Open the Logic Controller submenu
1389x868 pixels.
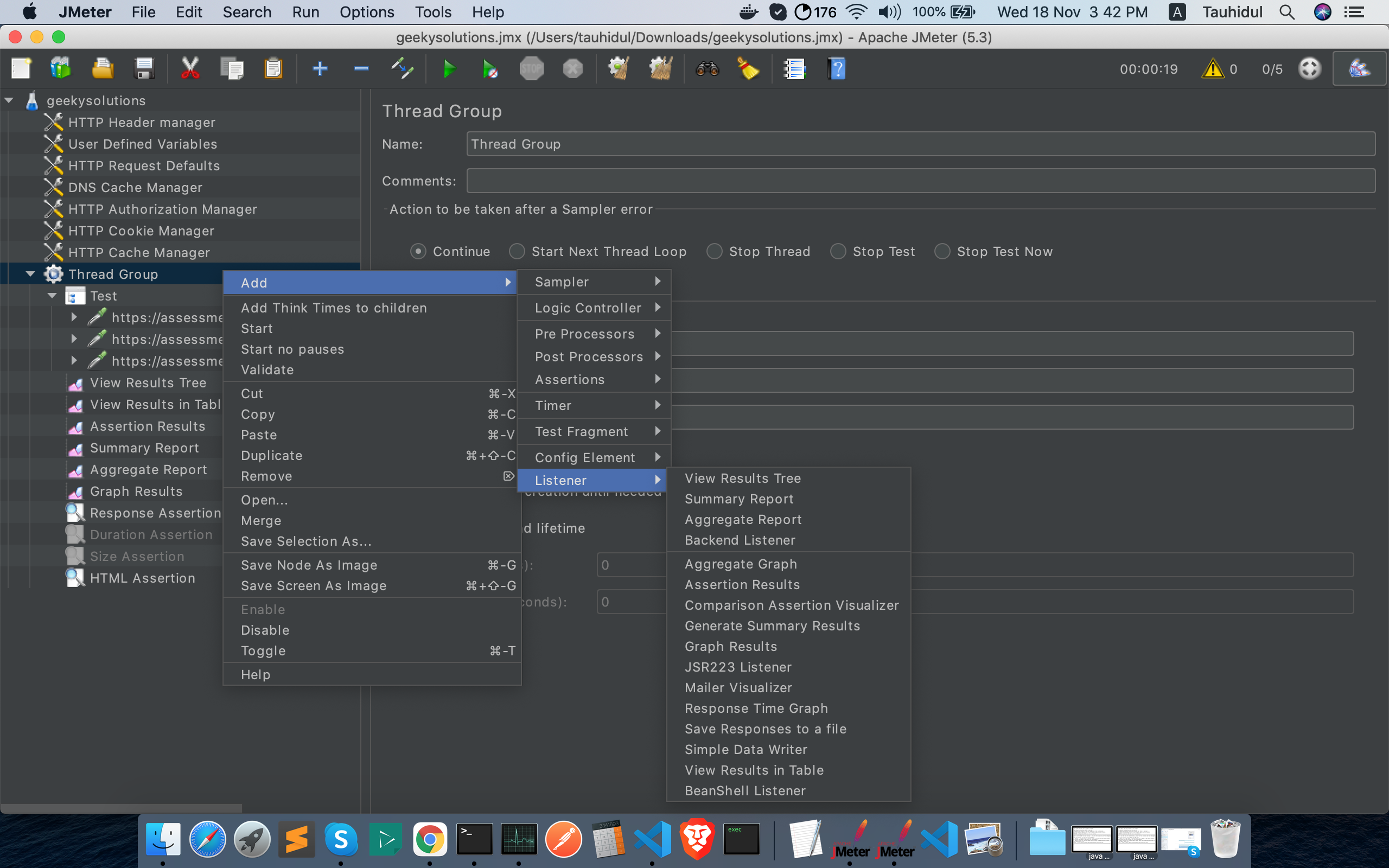(594, 308)
